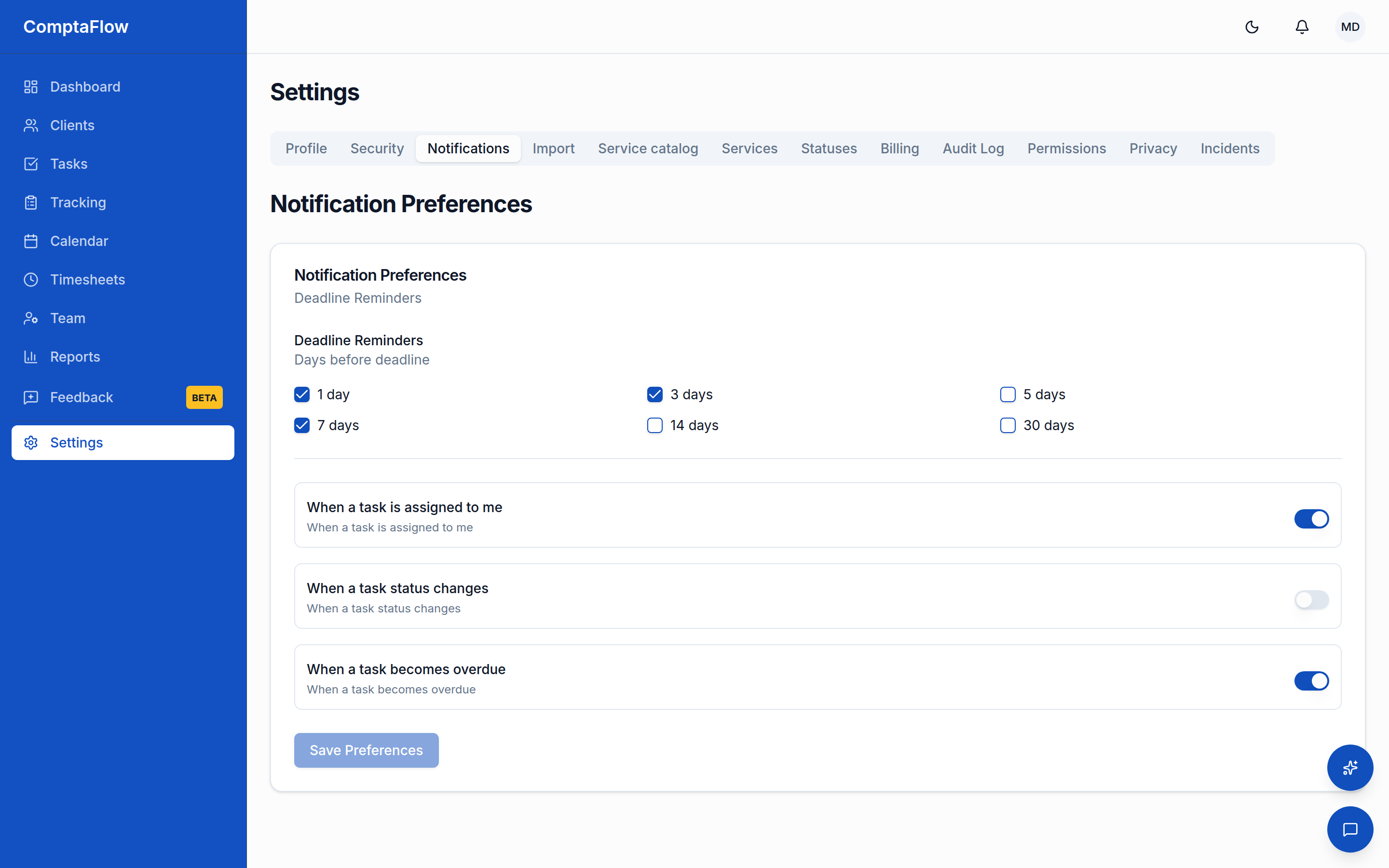Disable the task assigned to me toggle
This screenshot has height=868, width=1389.
[x=1311, y=518]
